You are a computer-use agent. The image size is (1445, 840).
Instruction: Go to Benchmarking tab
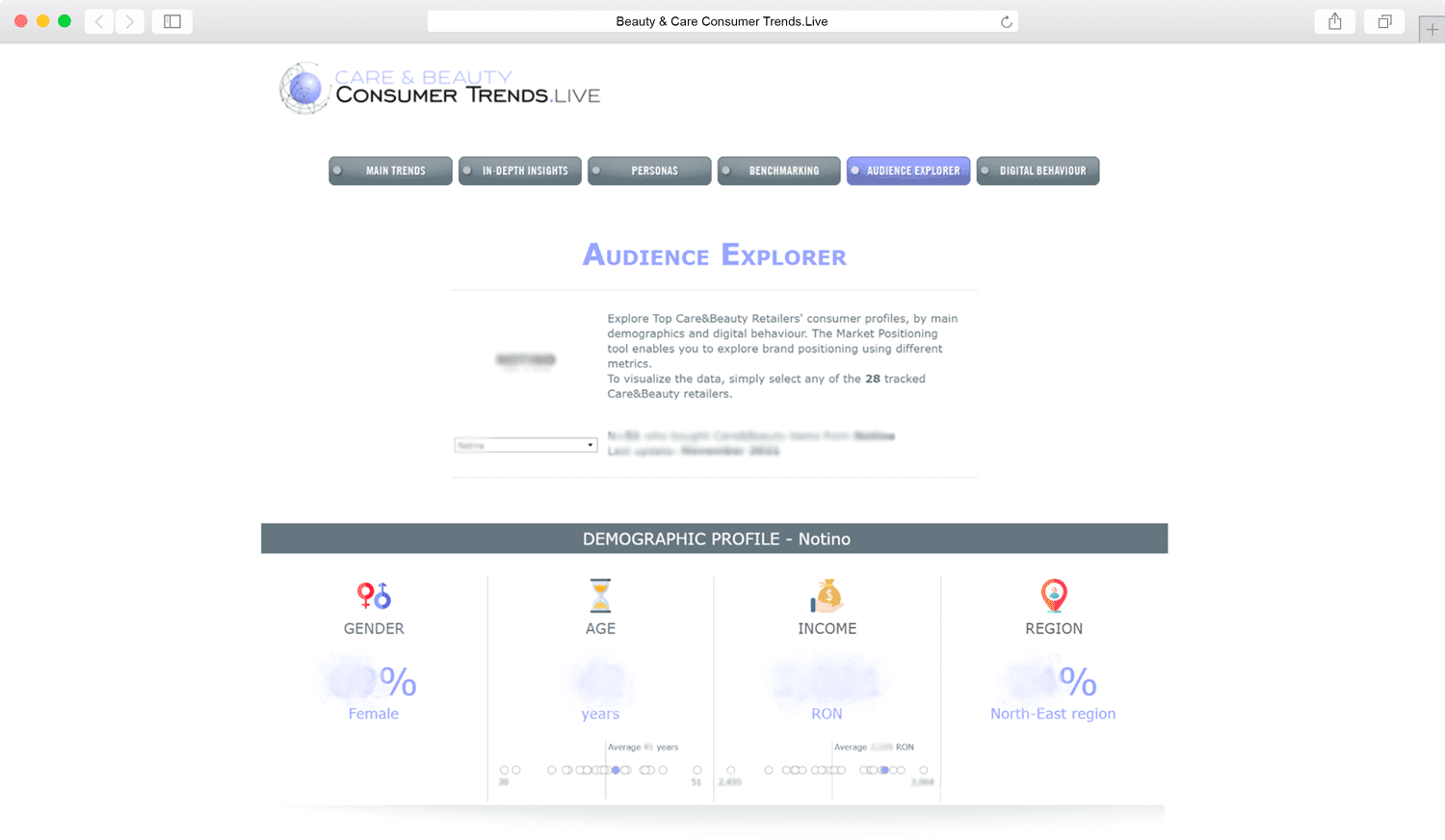[x=779, y=171]
